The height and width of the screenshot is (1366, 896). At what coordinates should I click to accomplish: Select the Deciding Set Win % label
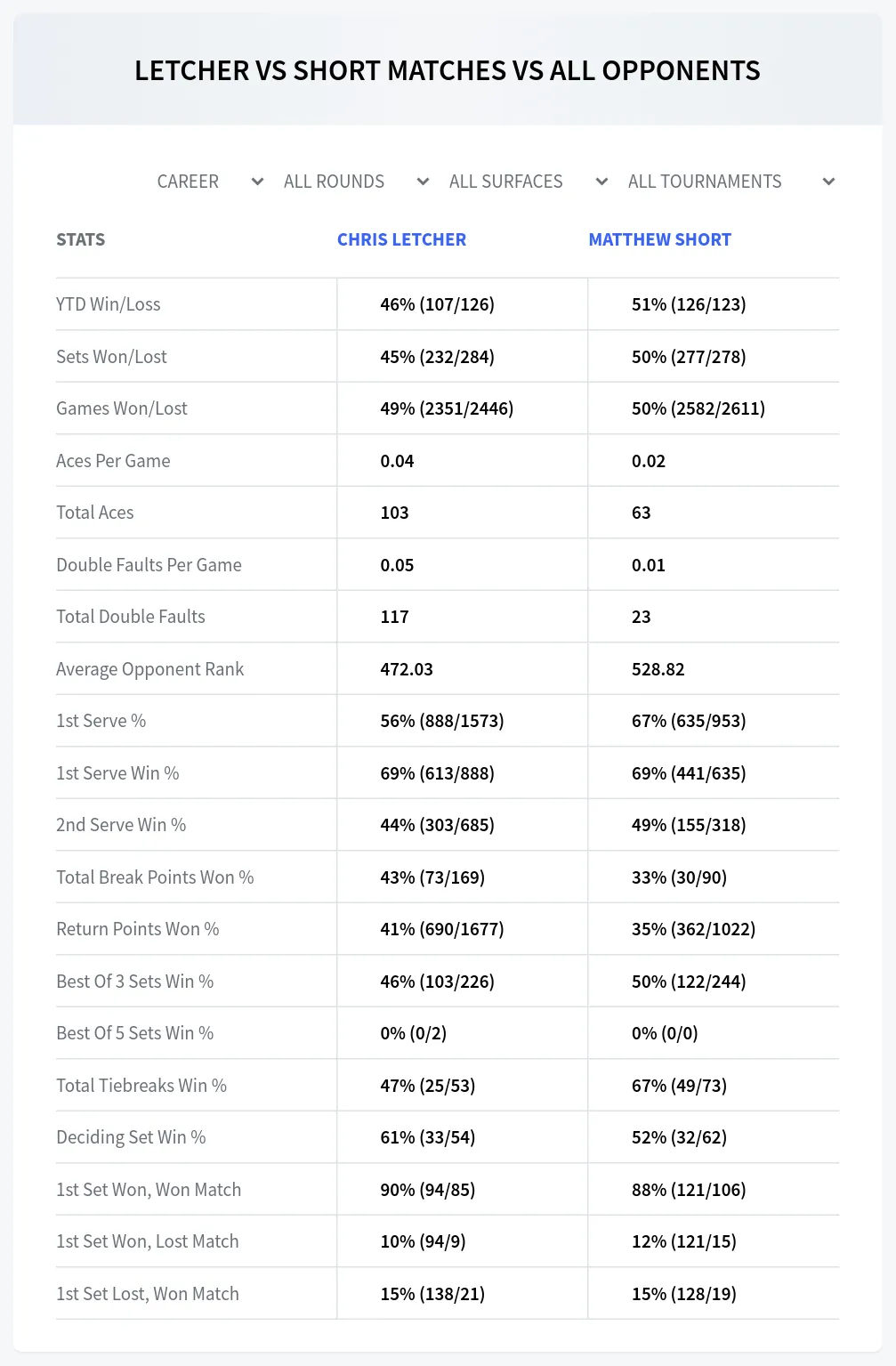coord(131,1137)
